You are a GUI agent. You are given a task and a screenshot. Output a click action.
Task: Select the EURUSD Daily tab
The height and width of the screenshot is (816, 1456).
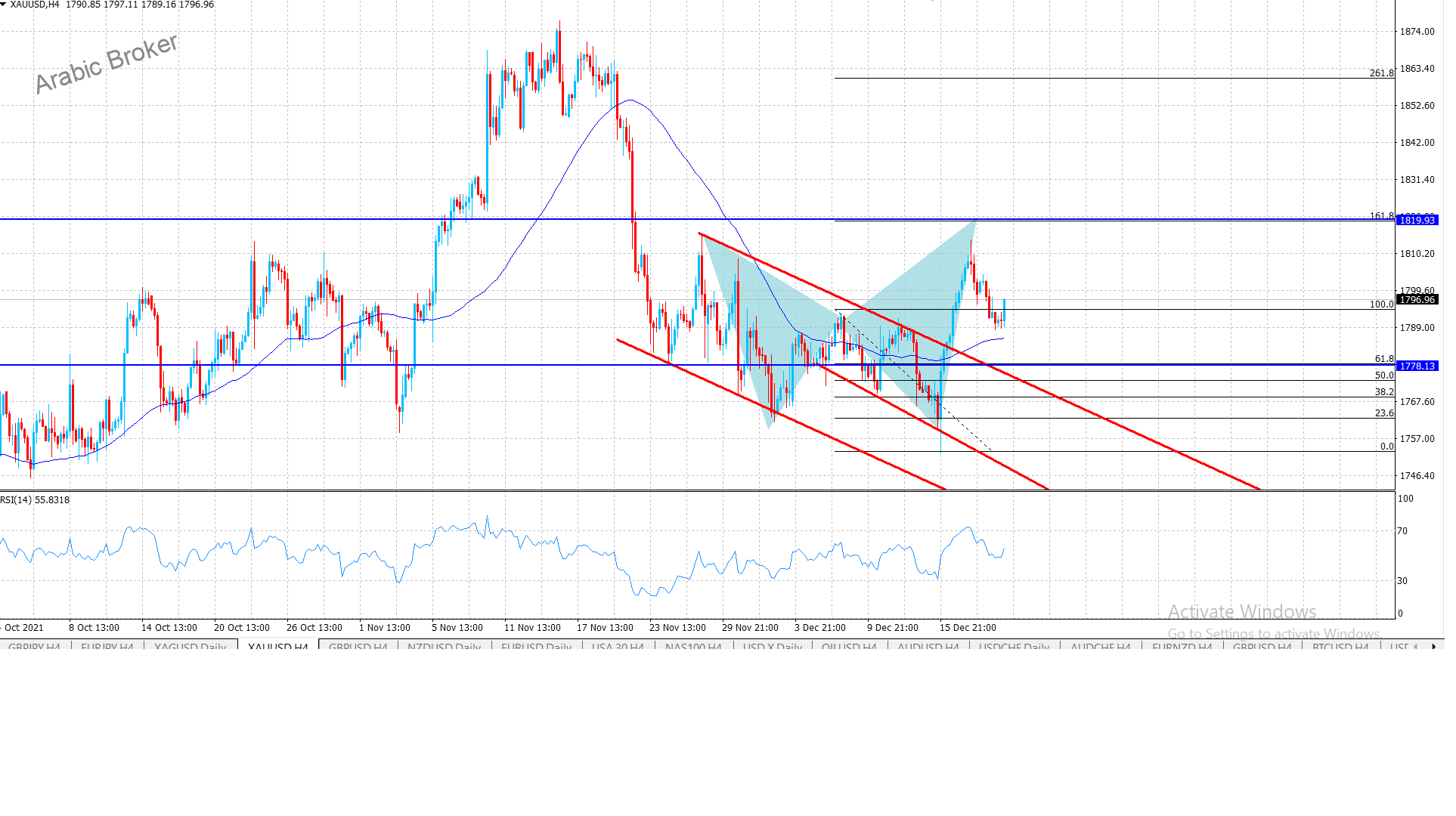(x=536, y=647)
